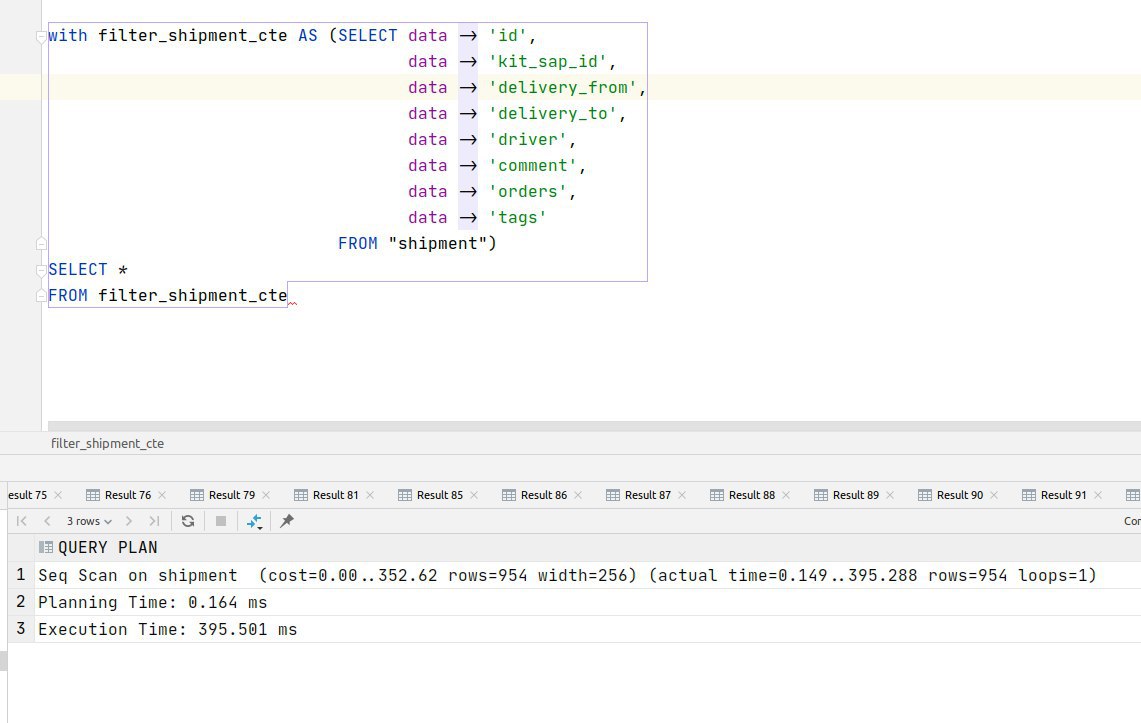Go to first page of results
1141x723 pixels.
[x=22, y=521]
